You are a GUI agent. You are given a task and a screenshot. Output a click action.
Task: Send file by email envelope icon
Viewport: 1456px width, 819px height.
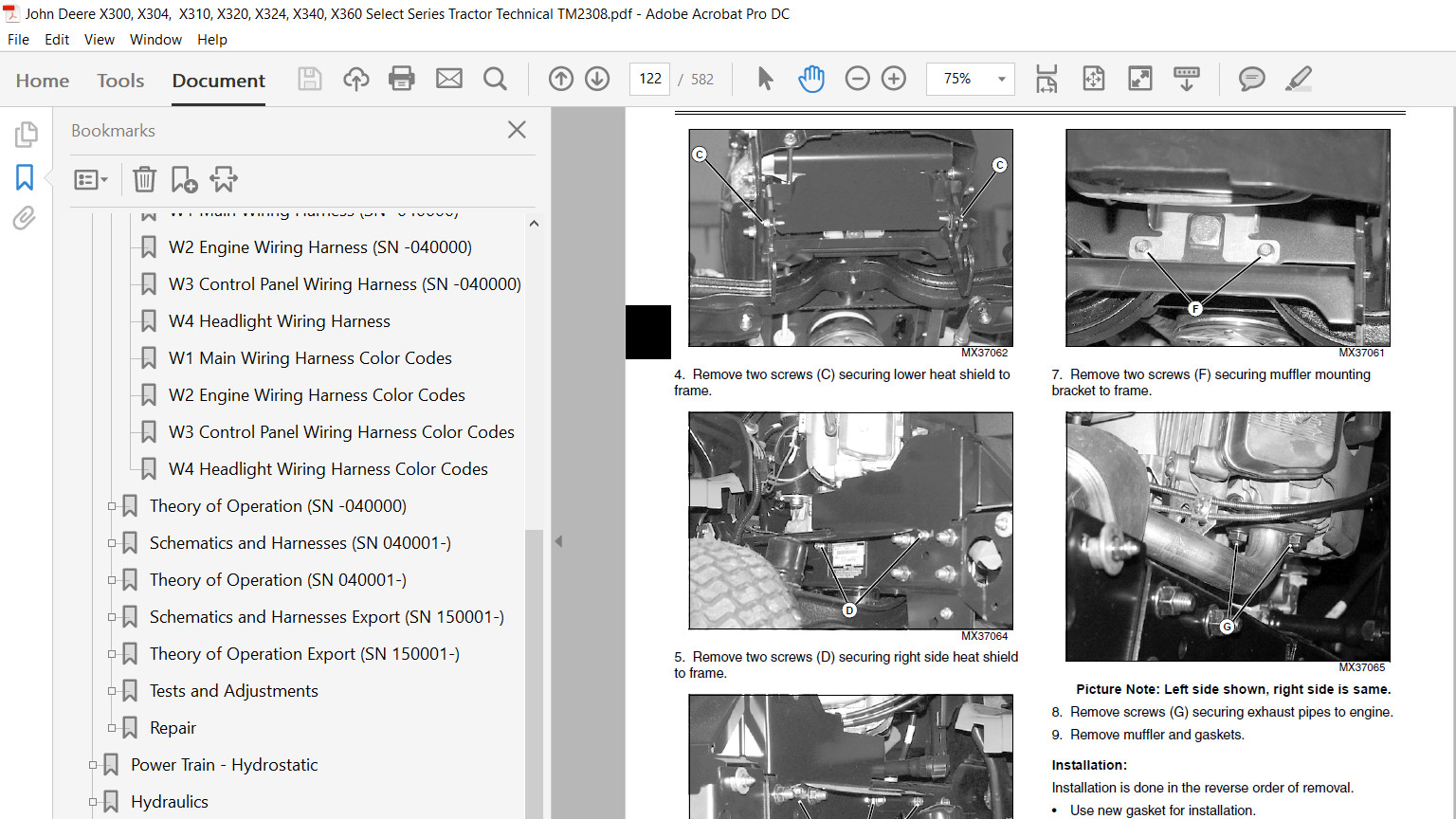tap(449, 79)
